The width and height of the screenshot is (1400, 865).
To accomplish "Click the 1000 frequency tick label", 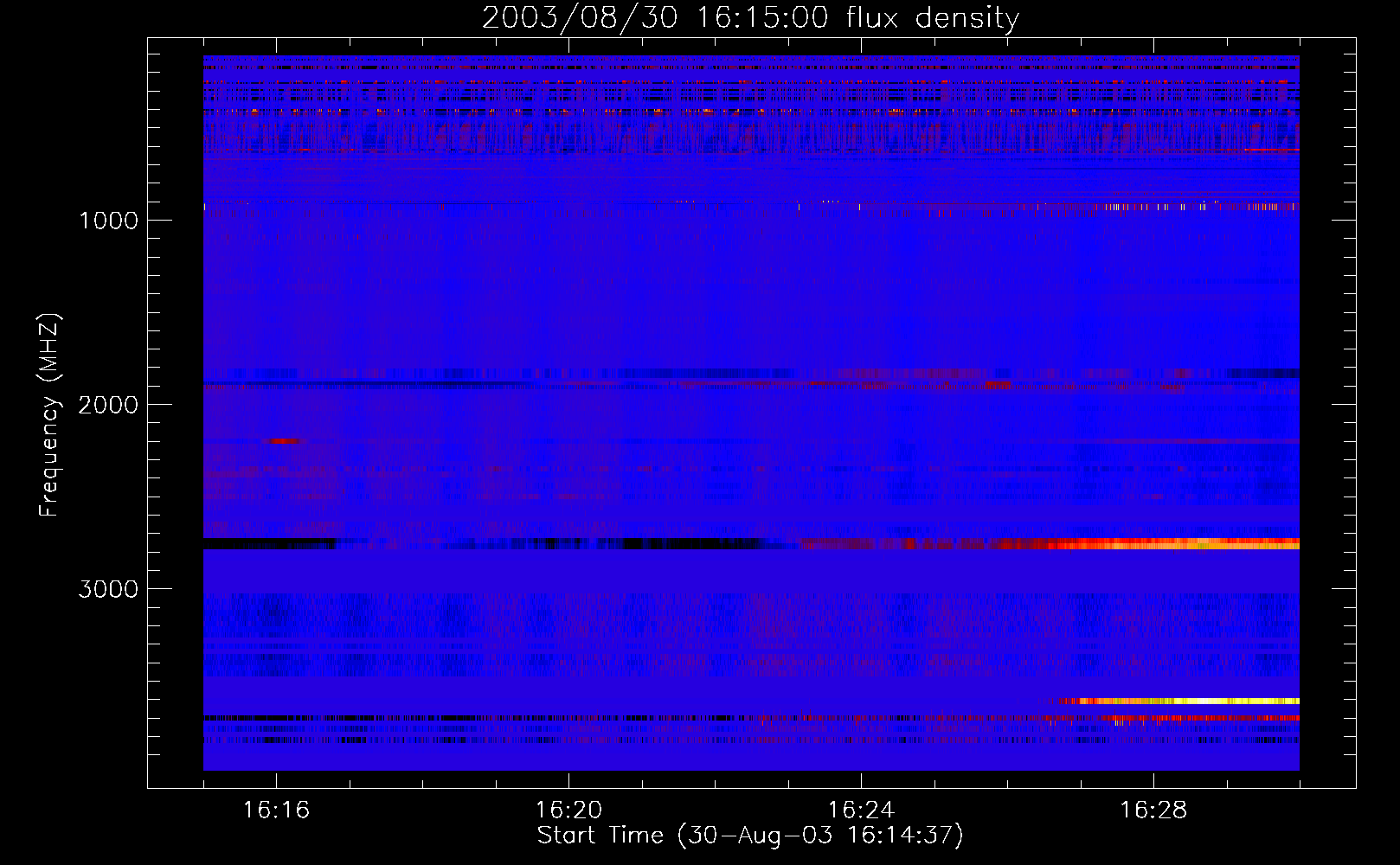I will [x=108, y=221].
